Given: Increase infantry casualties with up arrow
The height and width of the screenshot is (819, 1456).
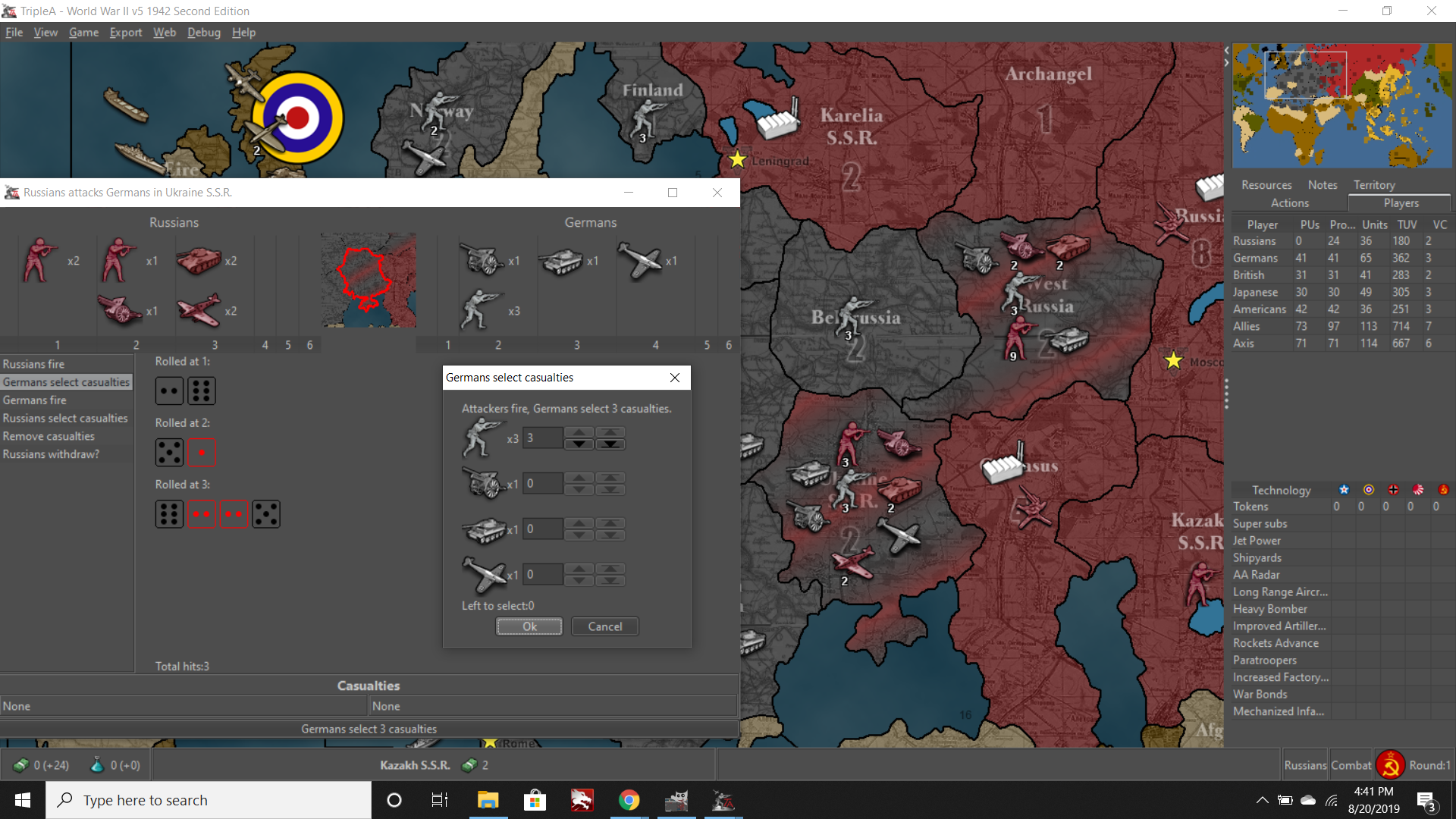Looking at the screenshot, I should (x=579, y=432).
